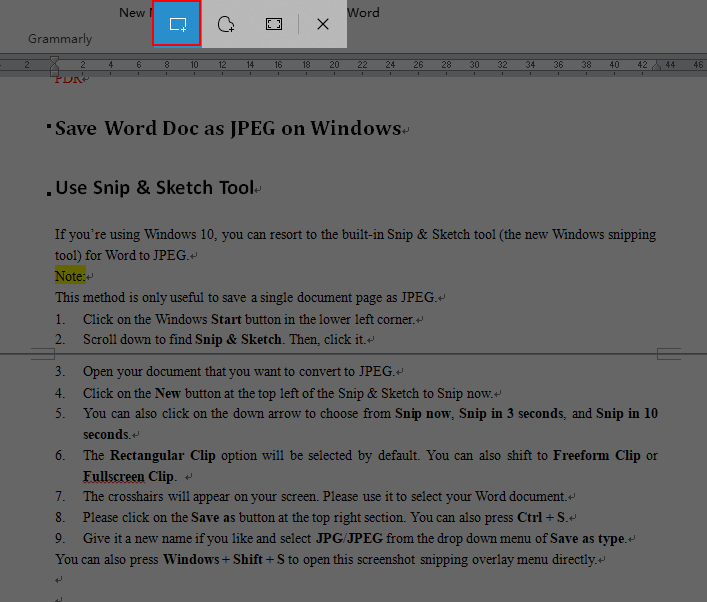Click the highlighted 'Note:' text
Image resolution: width=707 pixels, height=602 pixels.
pos(70,276)
